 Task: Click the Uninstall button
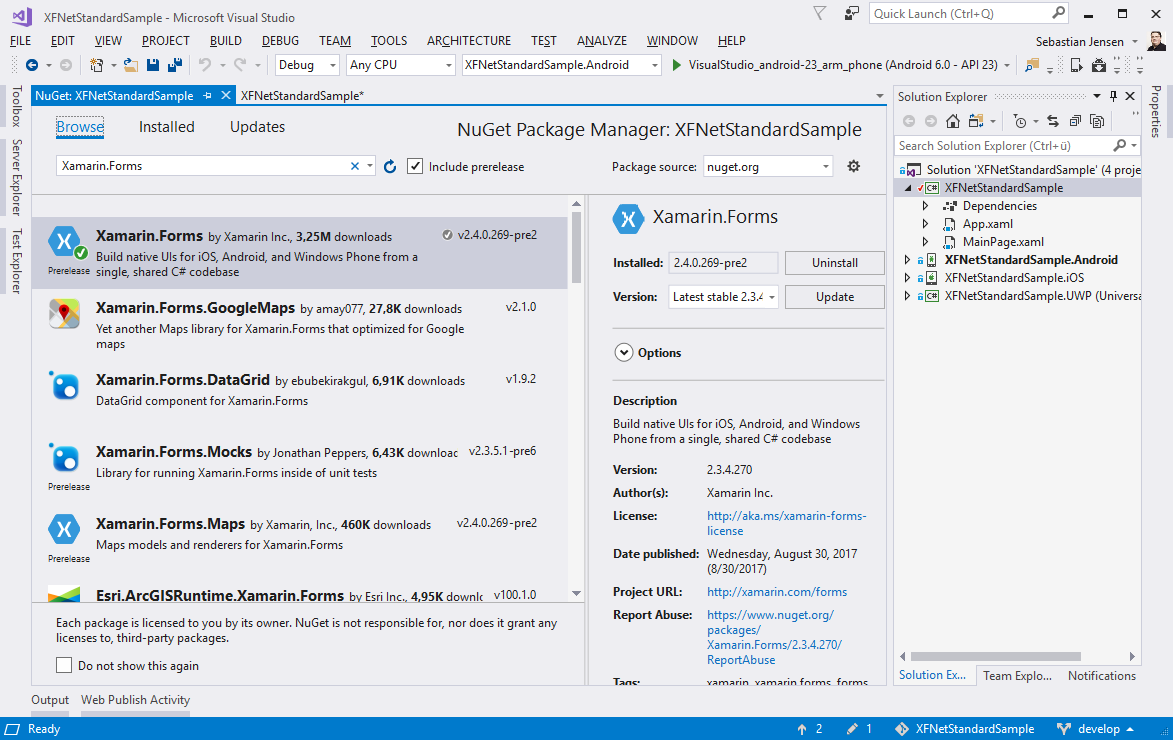point(834,263)
